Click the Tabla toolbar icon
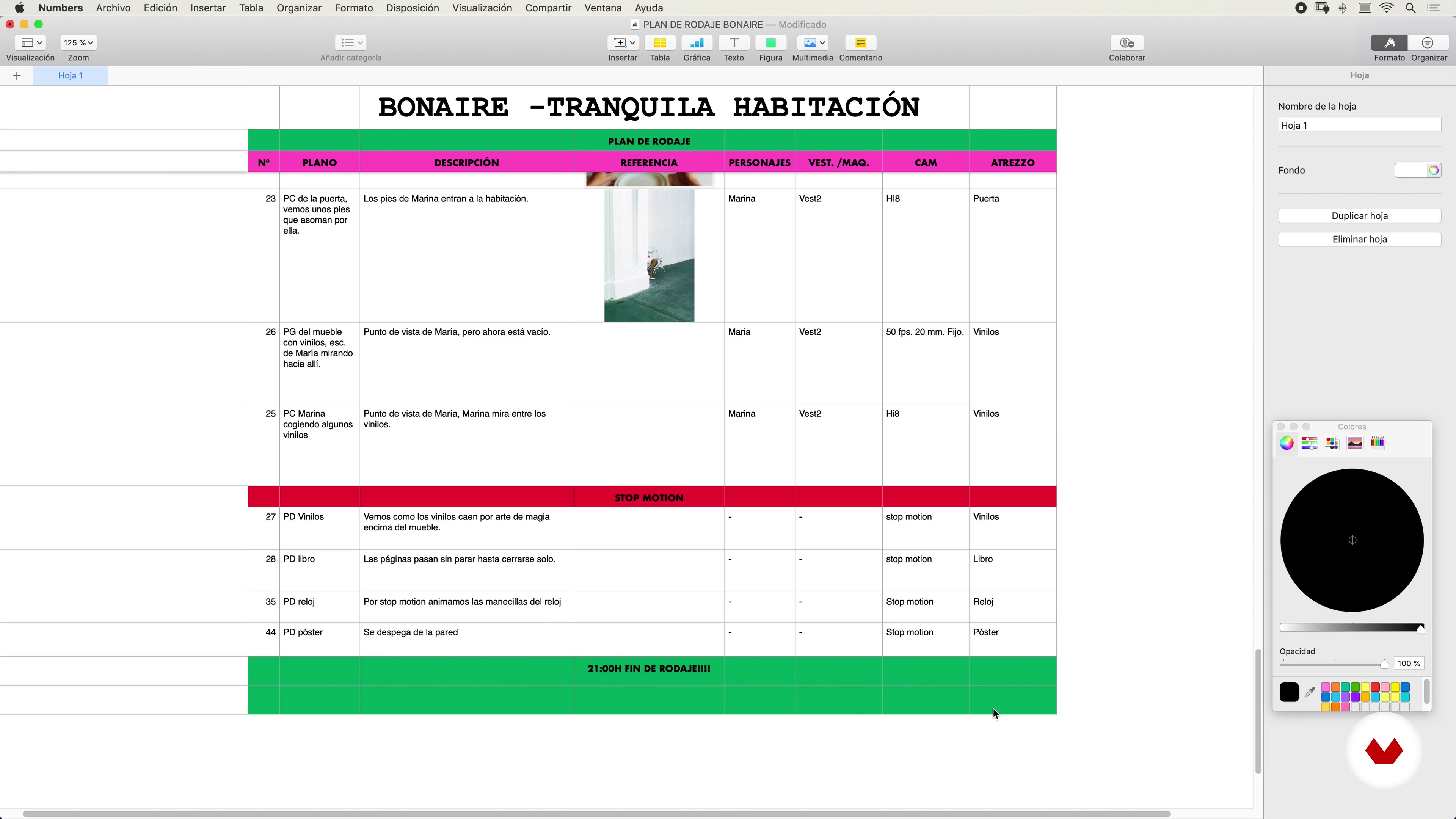The width and height of the screenshot is (1456, 819). [x=660, y=43]
